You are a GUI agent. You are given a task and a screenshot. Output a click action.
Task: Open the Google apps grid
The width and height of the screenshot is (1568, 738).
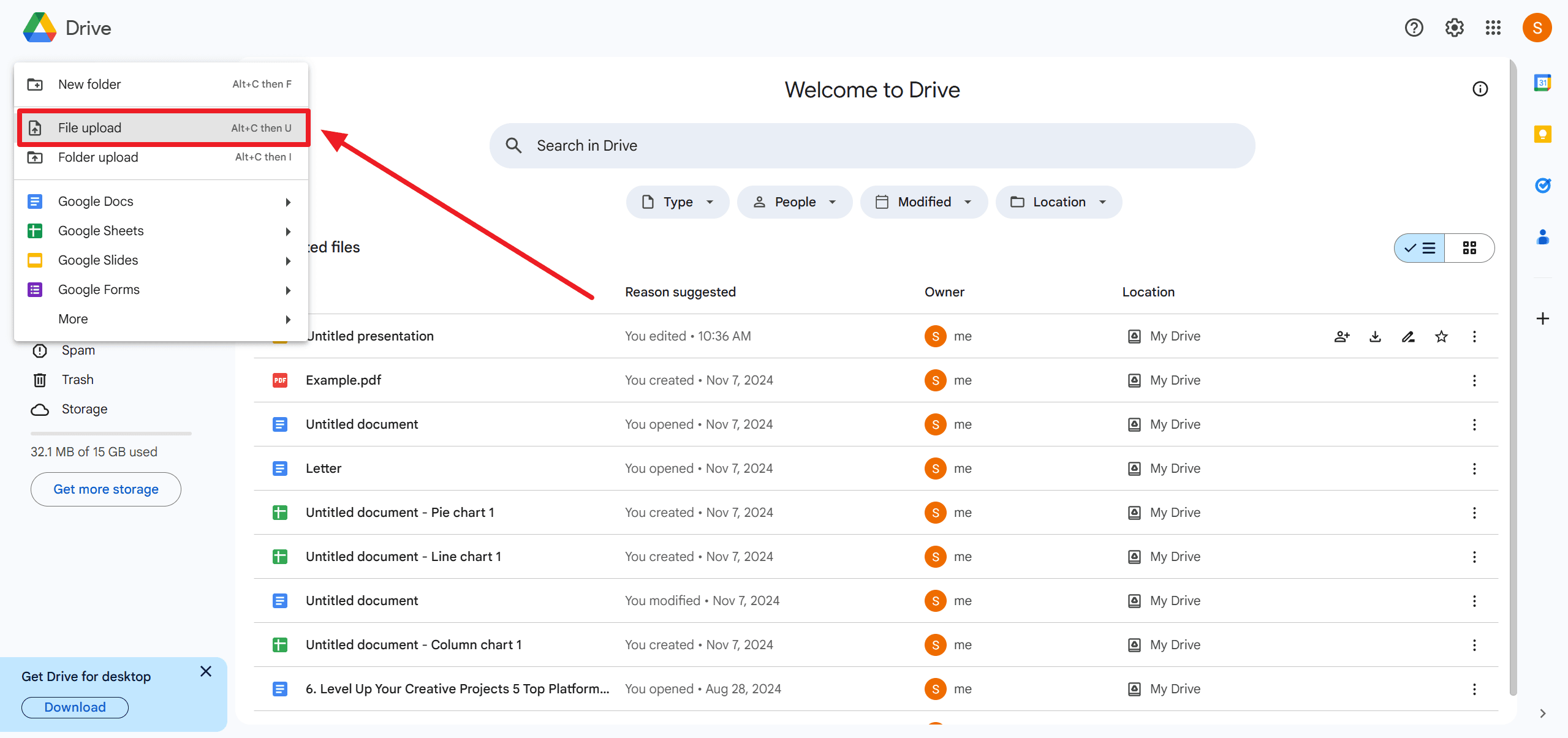click(1493, 28)
